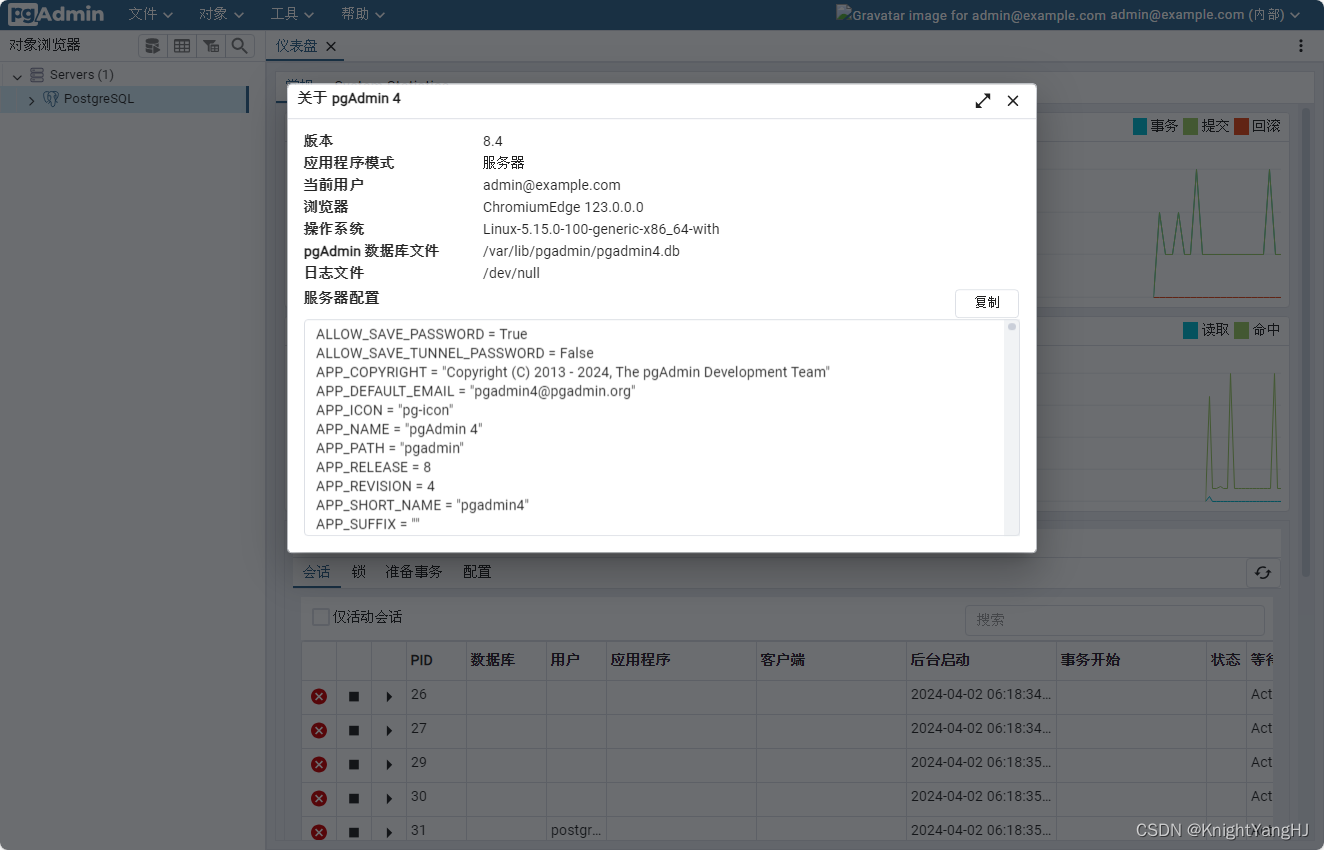Viewport: 1324px width, 850px height.
Task: Click the 读取 legend swatch
Action: (1190, 330)
